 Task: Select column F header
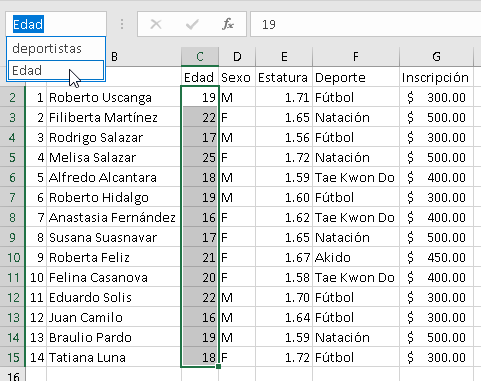tap(356, 57)
